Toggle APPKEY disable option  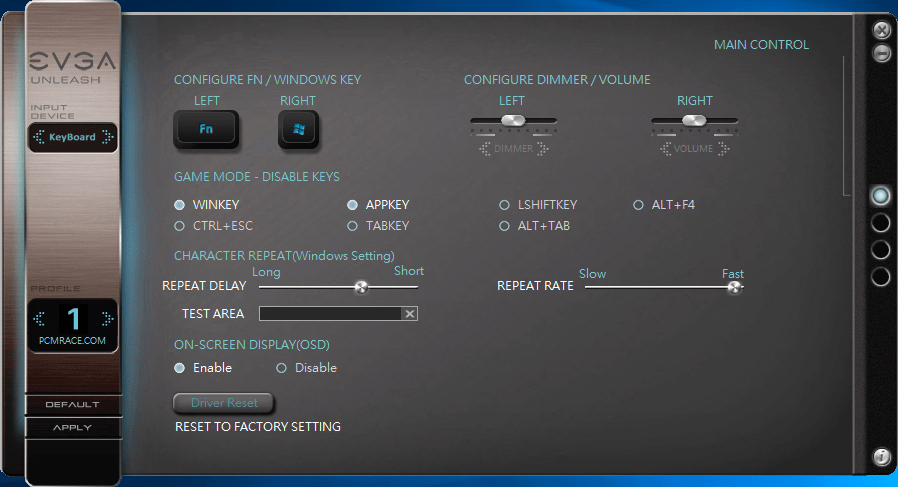352,205
